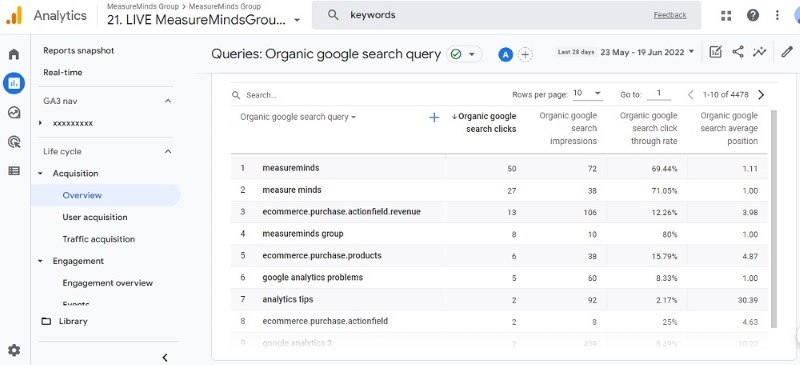This screenshot has width=800, height=365.
Task: Collapse the Acquisition group
Action: point(40,174)
